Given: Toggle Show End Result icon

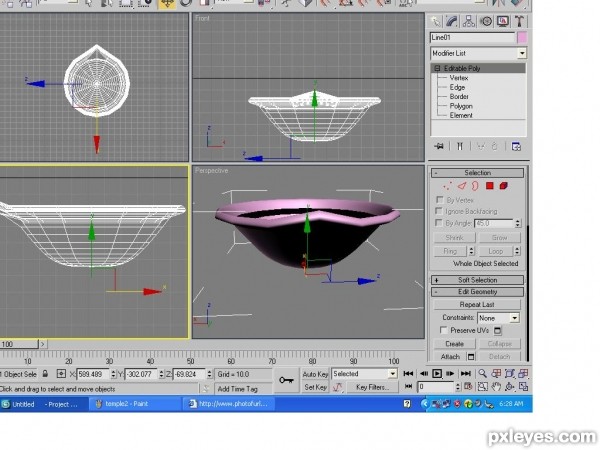Looking at the screenshot, I should coord(460,146).
